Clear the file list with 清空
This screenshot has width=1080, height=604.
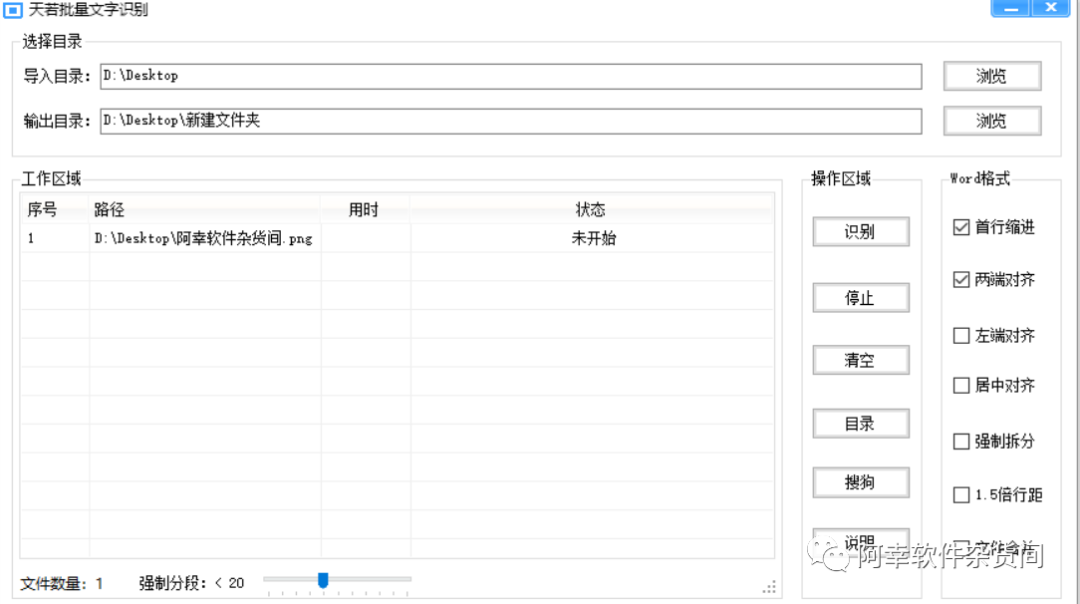859,360
